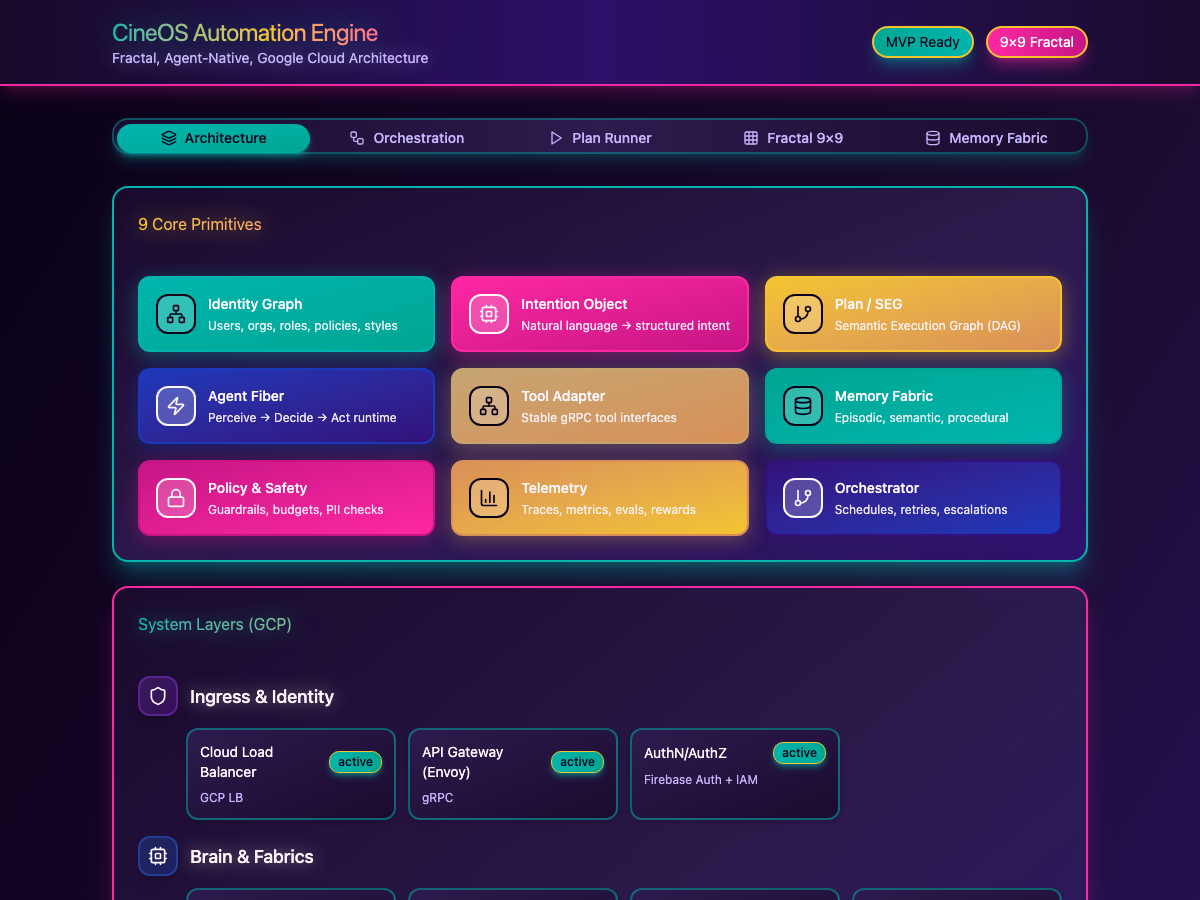Open the Memory Fabric primitive card
1200x900 pixels.
coord(913,406)
